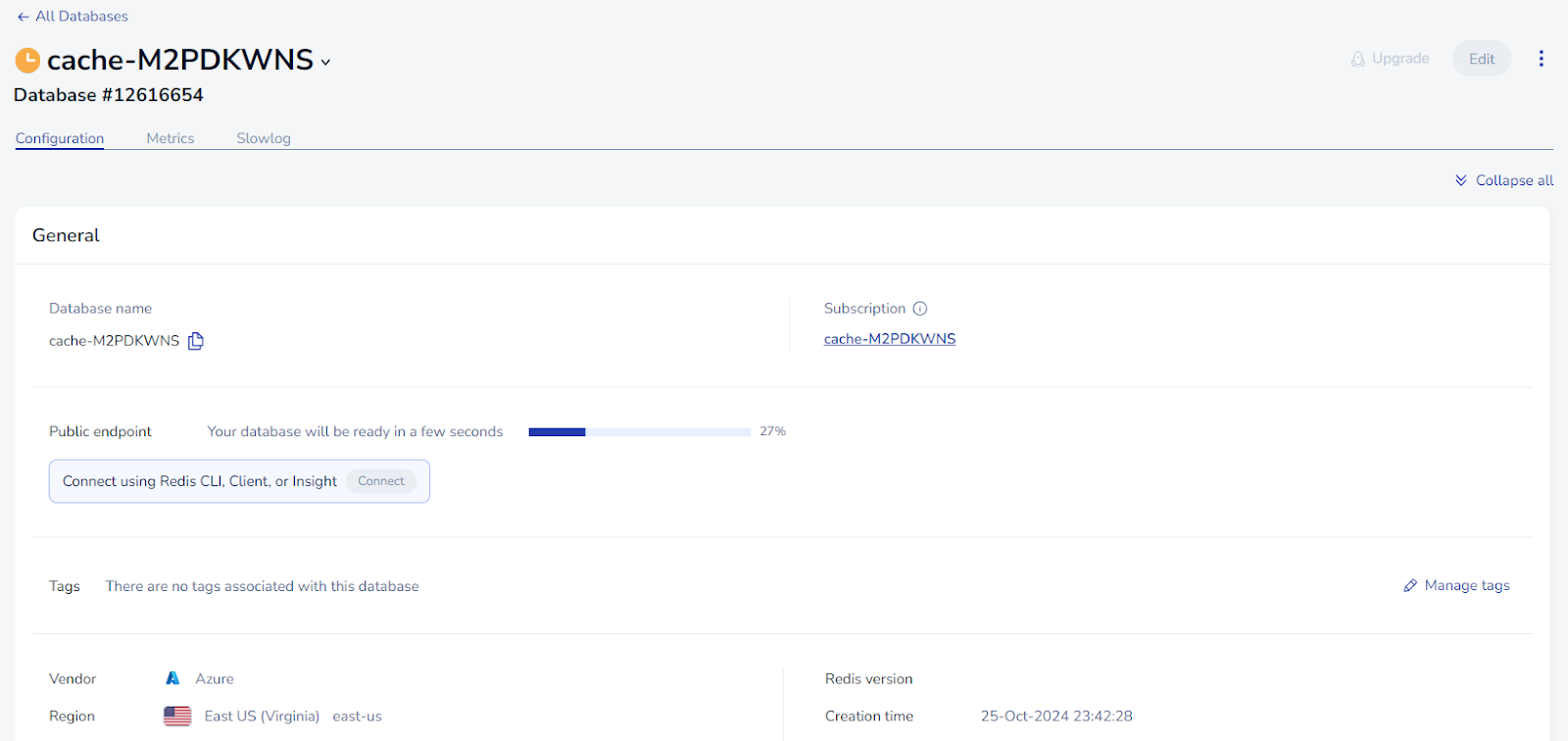Viewport: 1568px width, 741px height.
Task: Click the creation time 25-Oct-2024 23:42:28
Action: coord(1056,716)
